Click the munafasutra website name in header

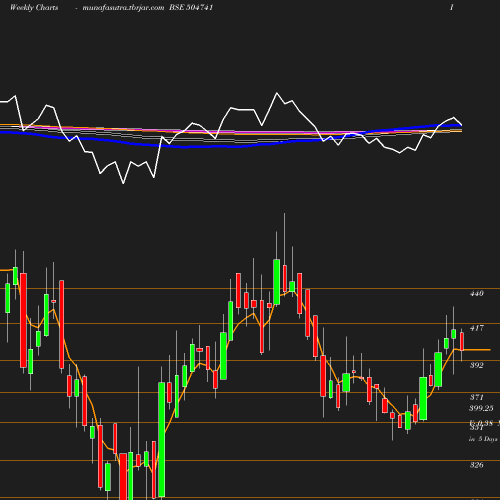pos(123,8)
